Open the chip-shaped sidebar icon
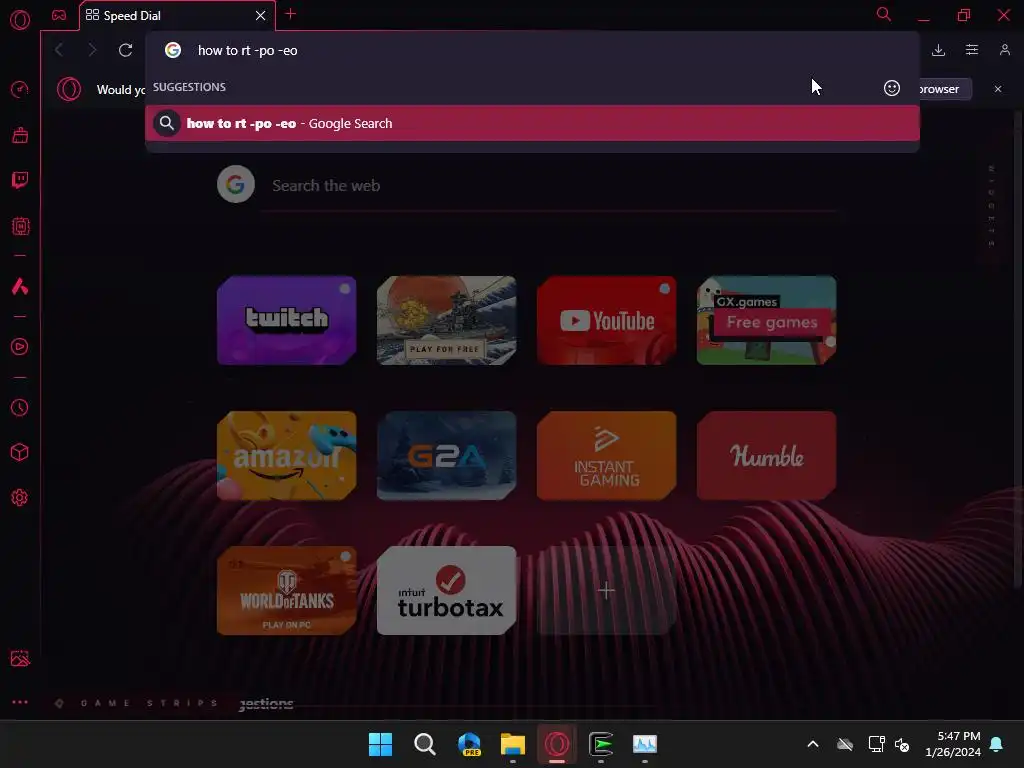 (x=20, y=226)
